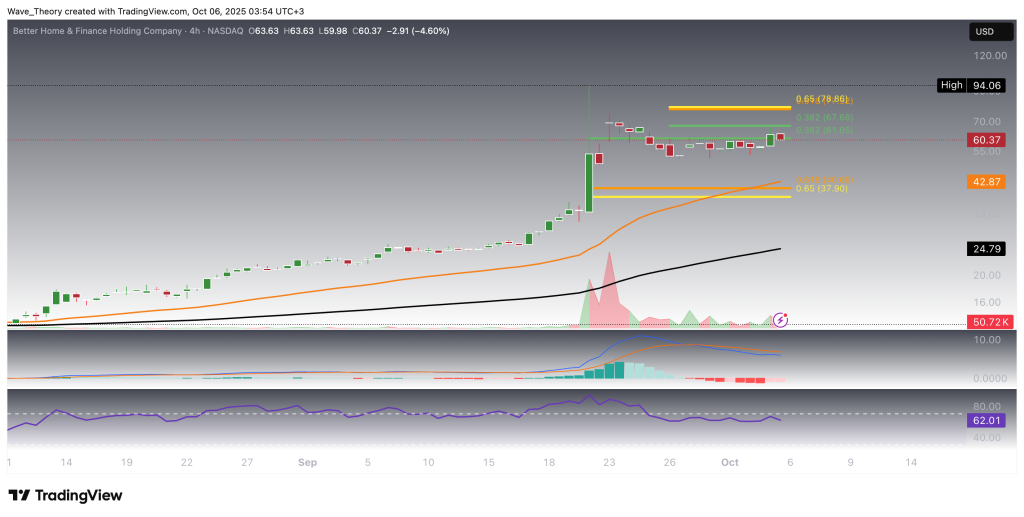Viewport: 1024px width, 517px height.
Task: Click the Oct marker on time axis
Action: coord(729,463)
